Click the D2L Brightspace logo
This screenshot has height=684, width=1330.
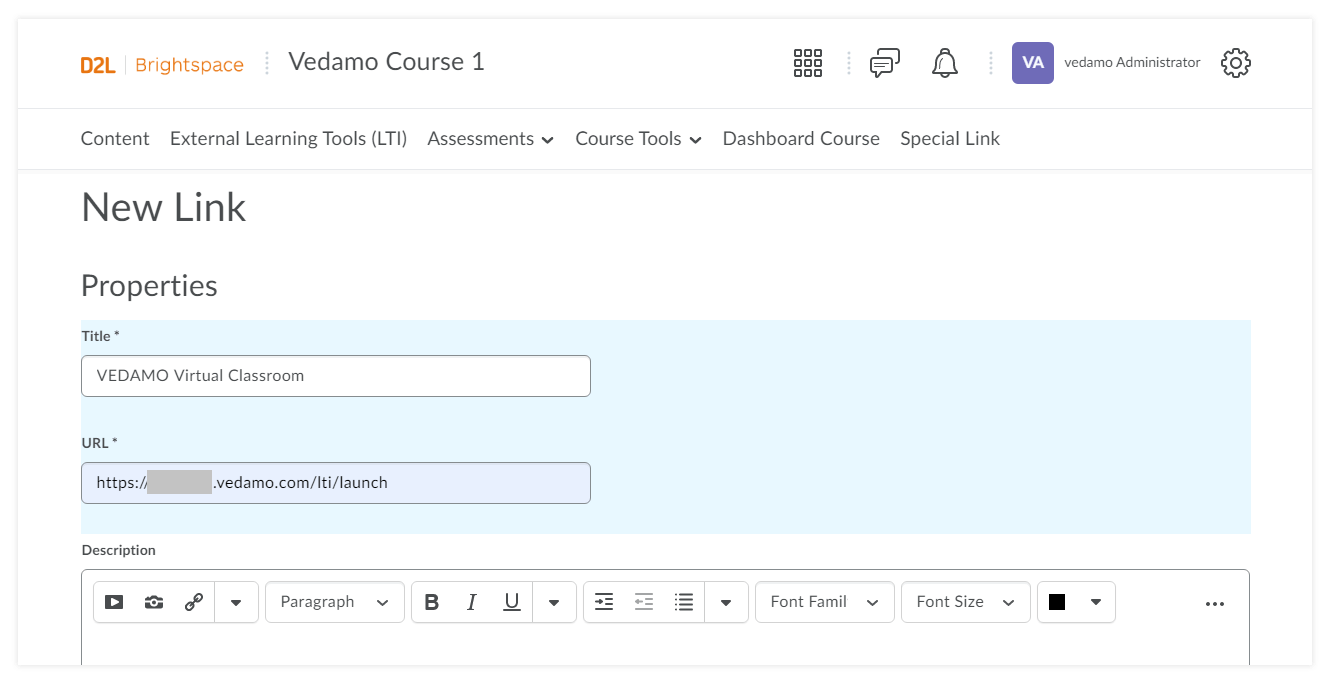point(162,65)
